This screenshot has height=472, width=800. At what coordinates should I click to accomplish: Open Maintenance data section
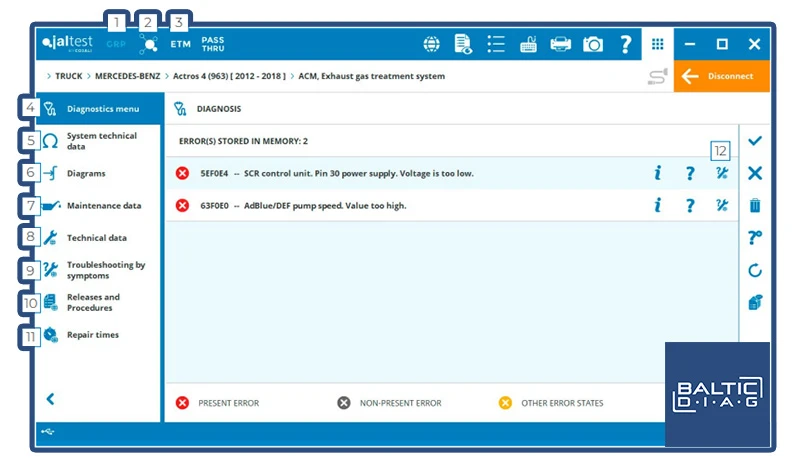tap(99, 206)
